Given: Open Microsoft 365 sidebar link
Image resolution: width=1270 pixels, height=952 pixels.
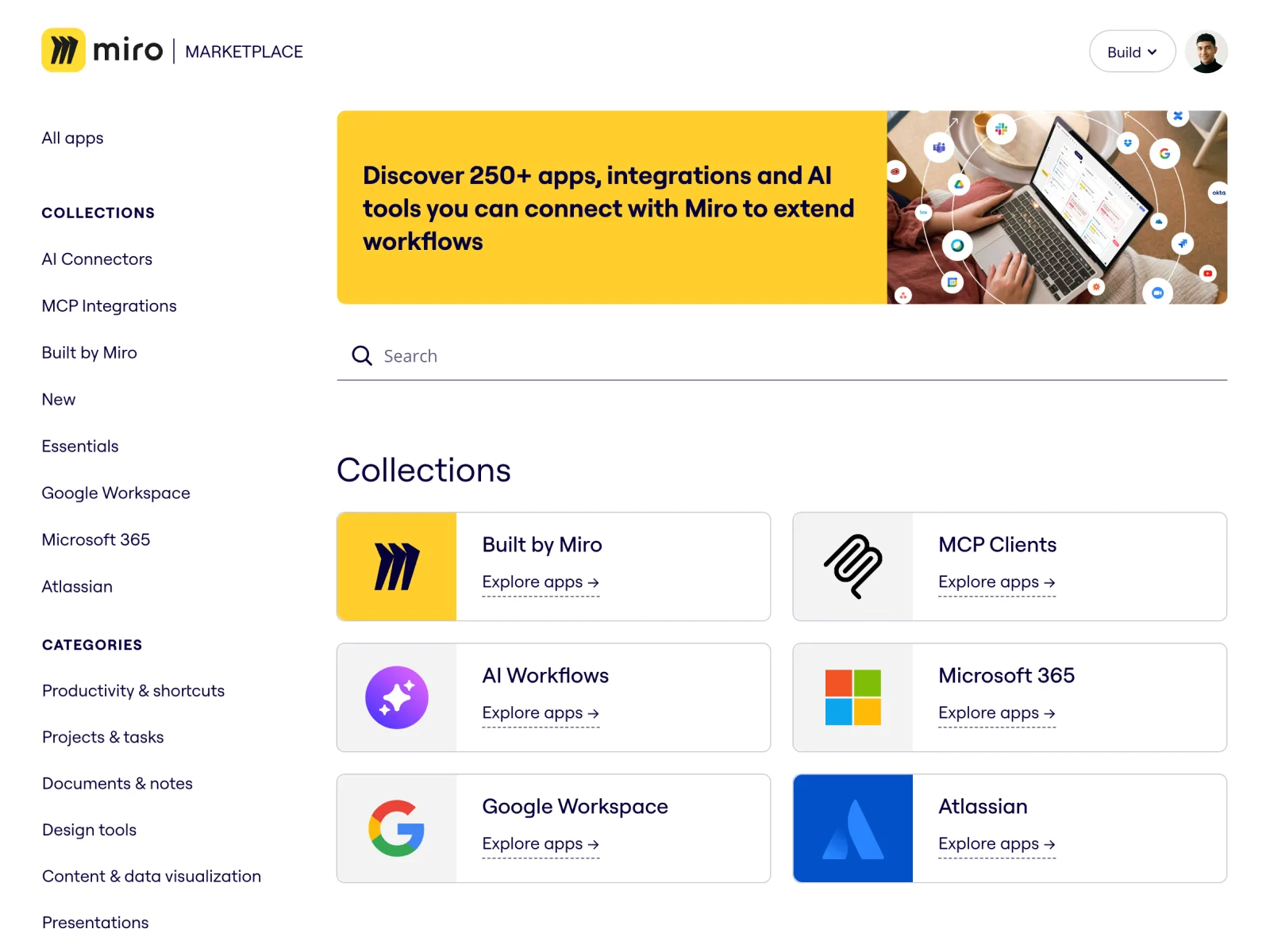Looking at the screenshot, I should click(x=96, y=540).
